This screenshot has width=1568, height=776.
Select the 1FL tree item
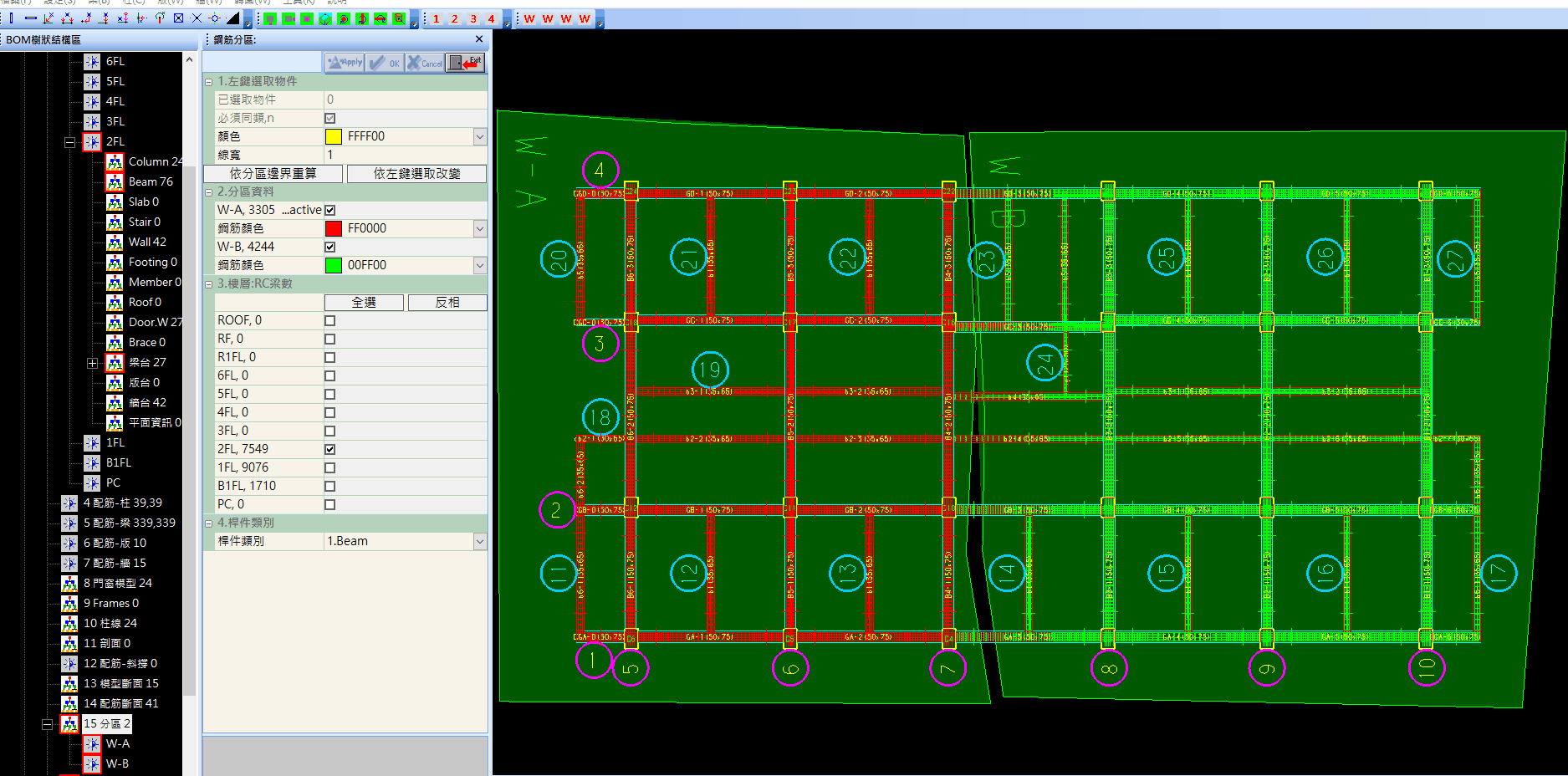(x=115, y=442)
